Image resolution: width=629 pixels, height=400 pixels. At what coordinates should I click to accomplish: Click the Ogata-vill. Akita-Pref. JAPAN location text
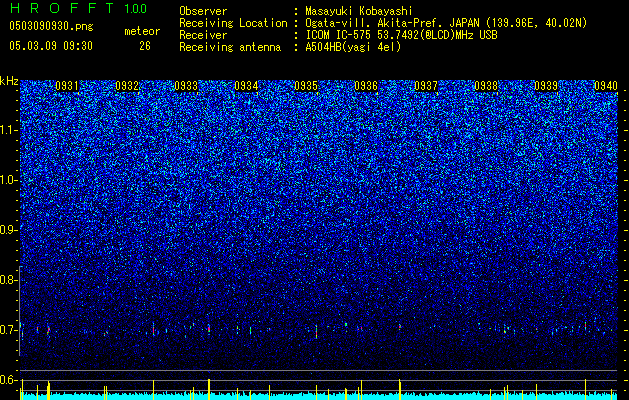click(x=446, y=23)
